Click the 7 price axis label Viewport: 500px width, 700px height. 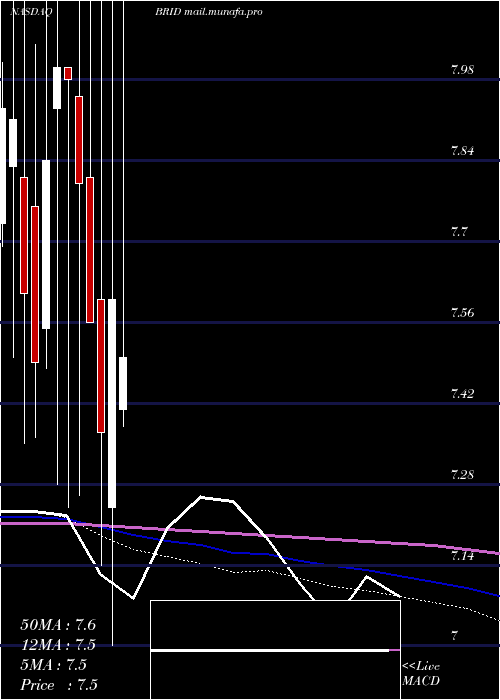tap(454, 636)
